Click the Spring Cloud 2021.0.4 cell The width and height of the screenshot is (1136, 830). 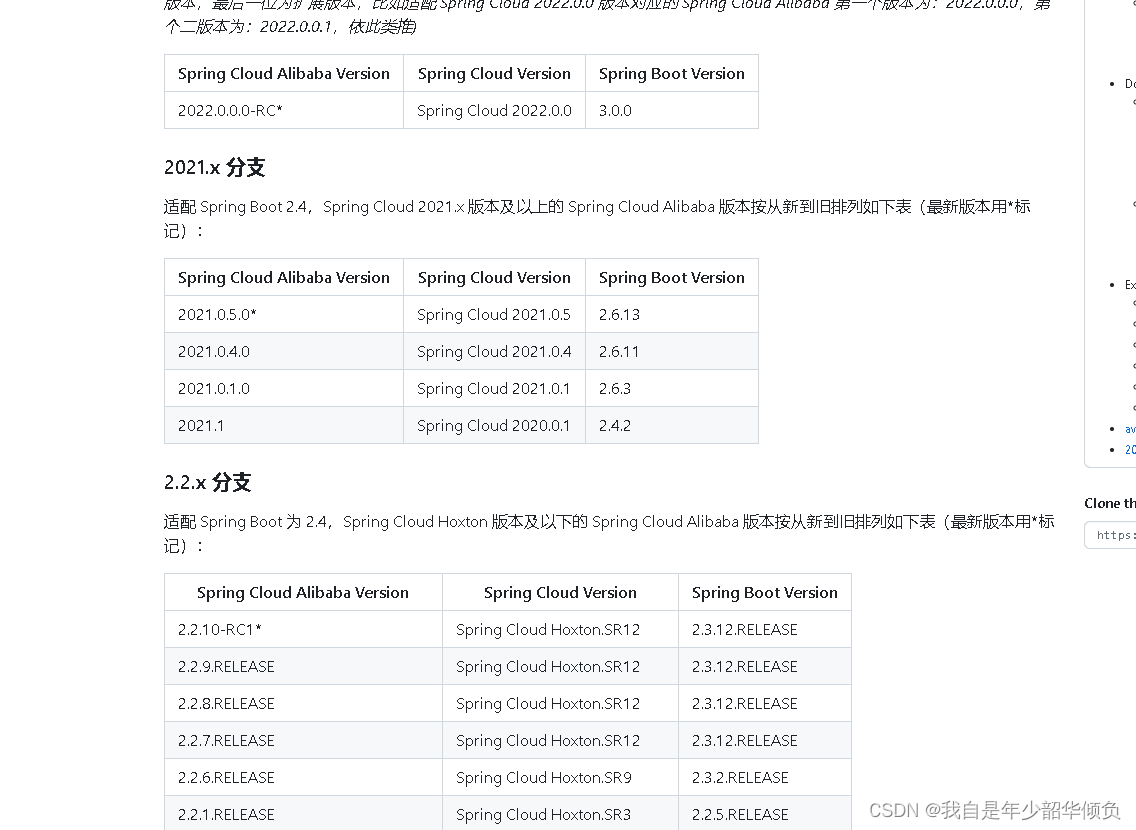tap(494, 351)
